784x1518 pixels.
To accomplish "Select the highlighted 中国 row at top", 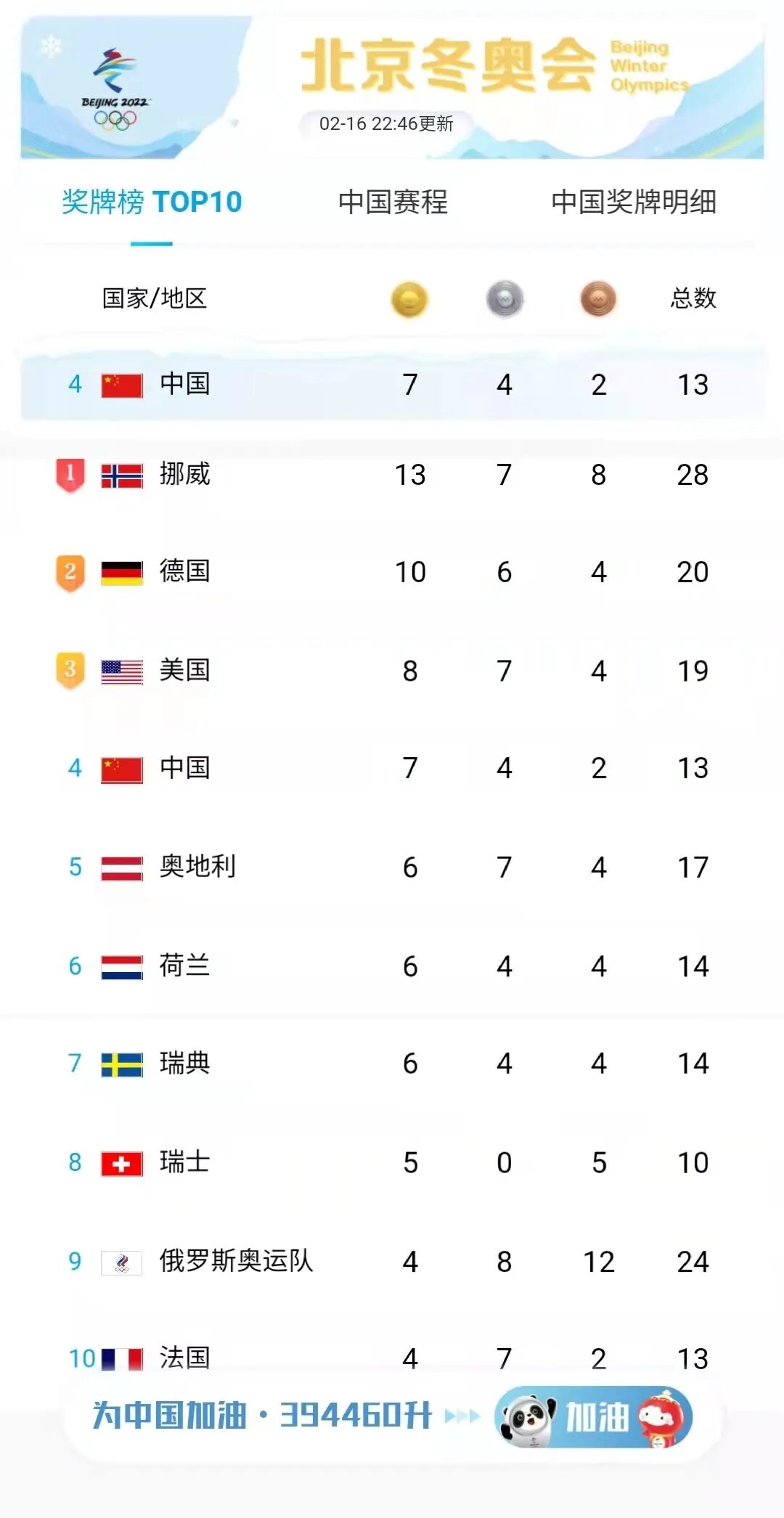I will (x=392, y=384).
